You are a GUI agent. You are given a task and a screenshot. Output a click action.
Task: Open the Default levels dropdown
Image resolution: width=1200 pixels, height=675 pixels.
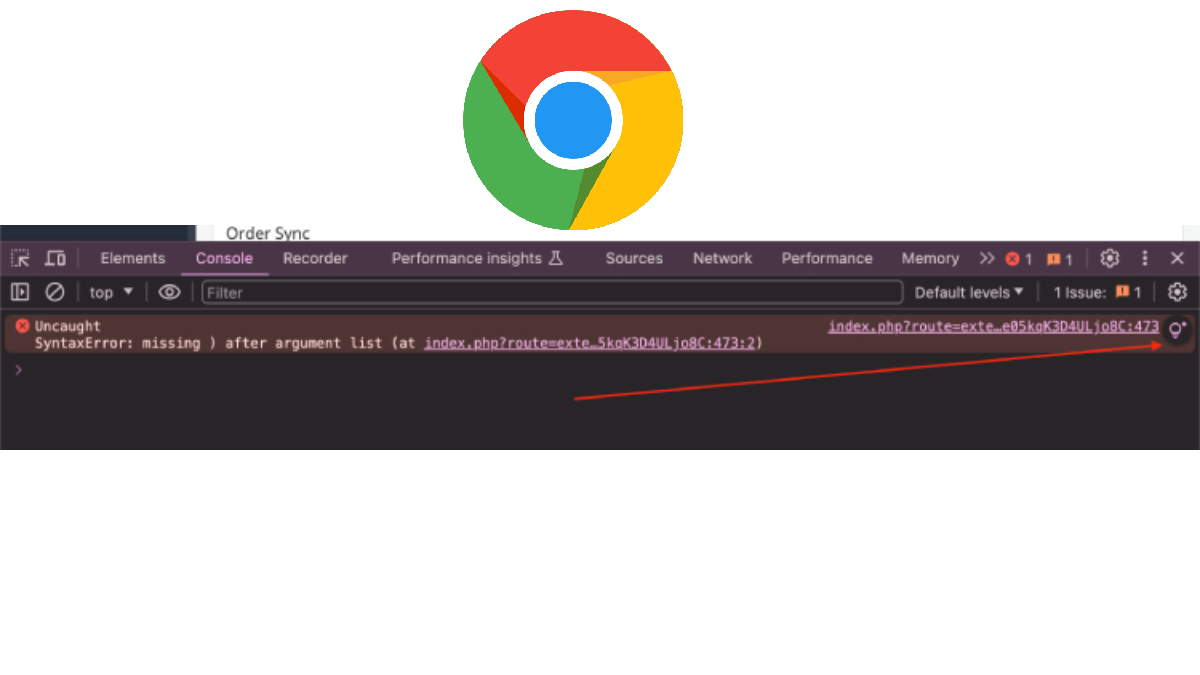click(x=969, y=292)
